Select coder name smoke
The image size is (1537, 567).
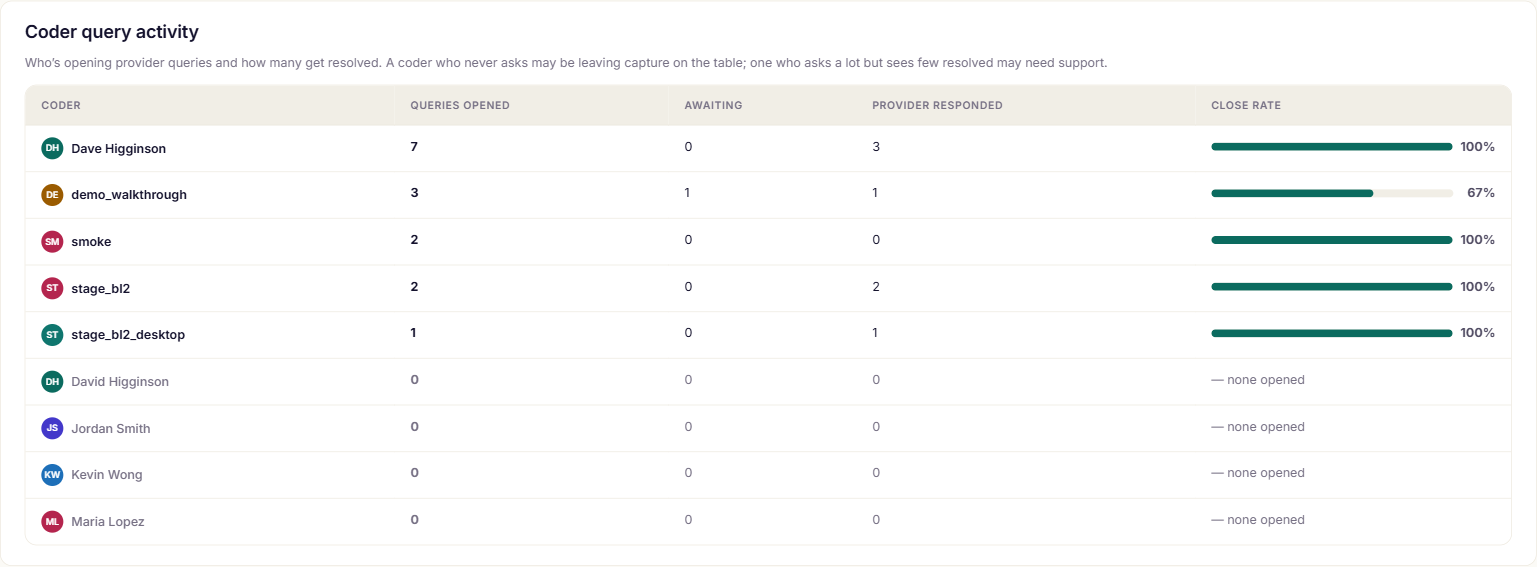coord(91,241)
